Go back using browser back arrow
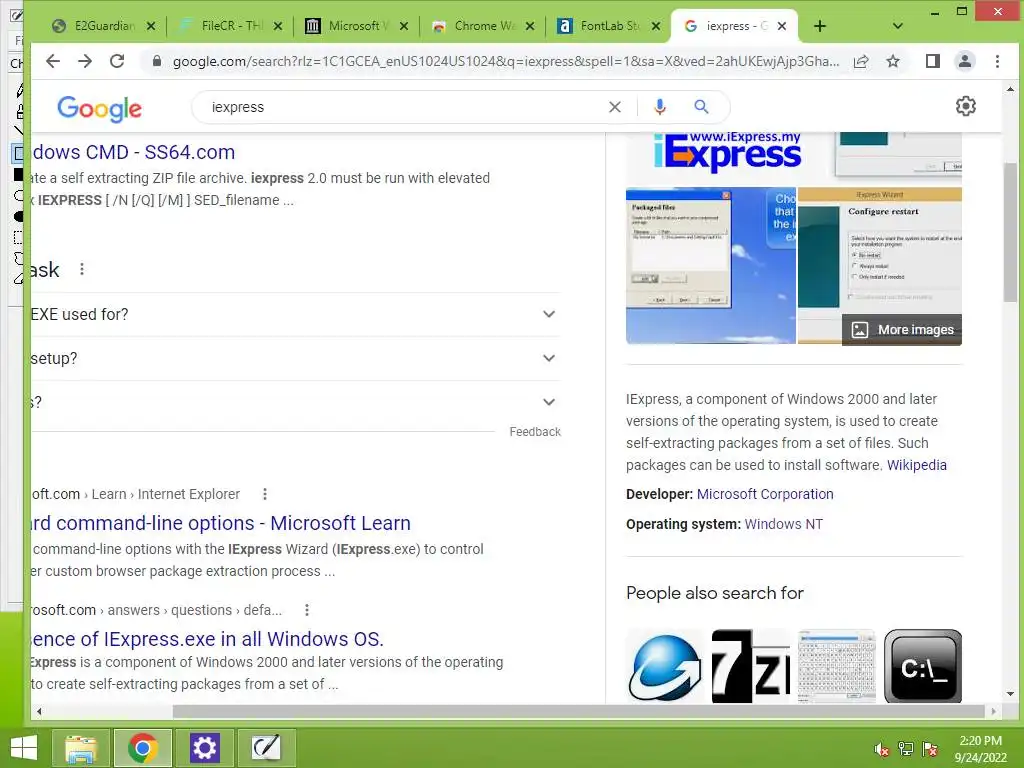This screenshot has width=1024, height=768. point(53,61)
